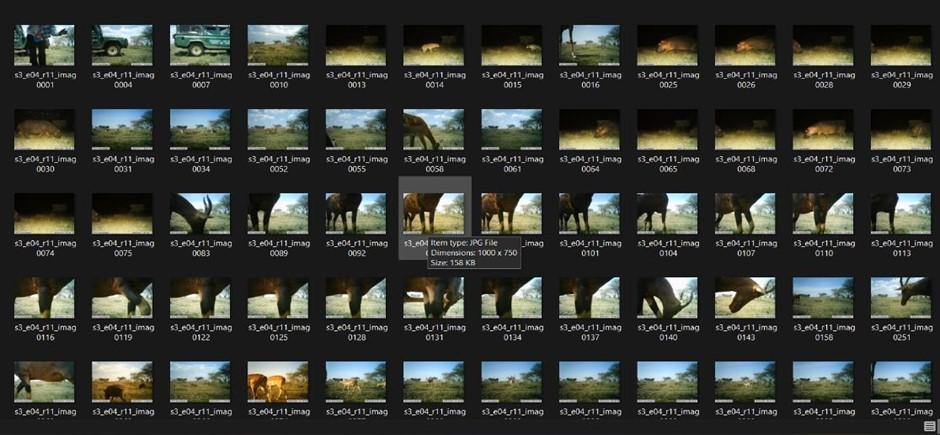Switch to details view using status bar icon

coord(929,426)
